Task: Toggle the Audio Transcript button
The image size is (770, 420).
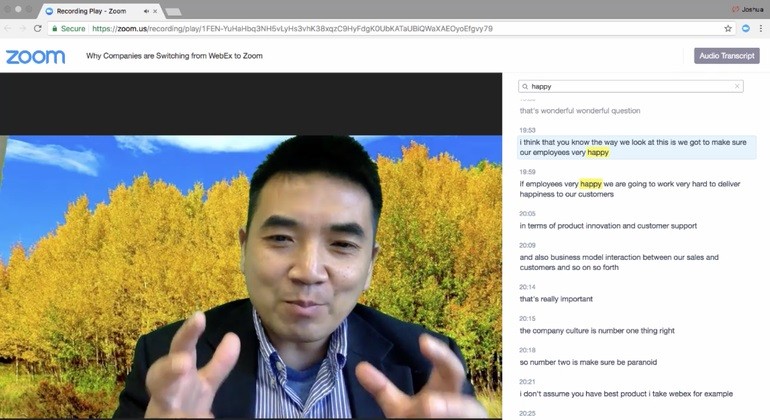Action: pos(727,56)
